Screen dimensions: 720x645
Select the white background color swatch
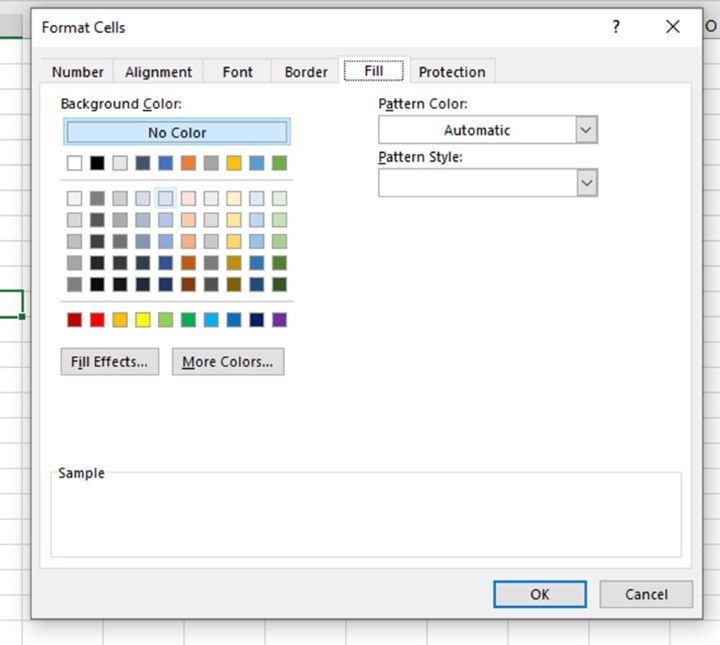click(75, 163)
